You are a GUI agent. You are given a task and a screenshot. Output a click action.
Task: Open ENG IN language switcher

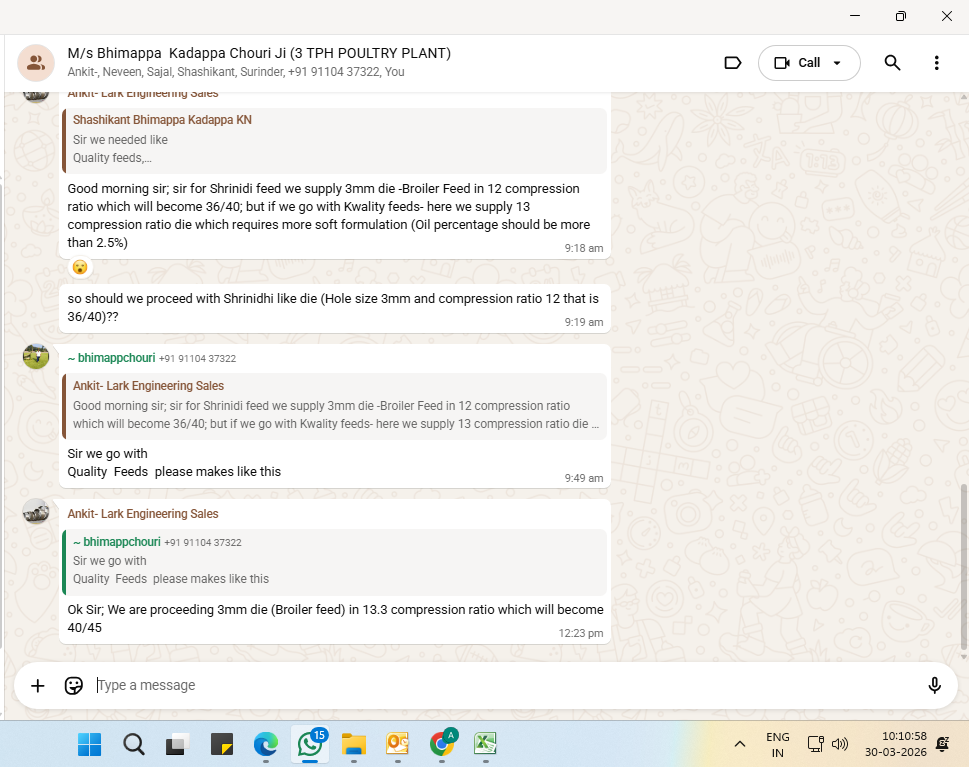pos(777,744)
